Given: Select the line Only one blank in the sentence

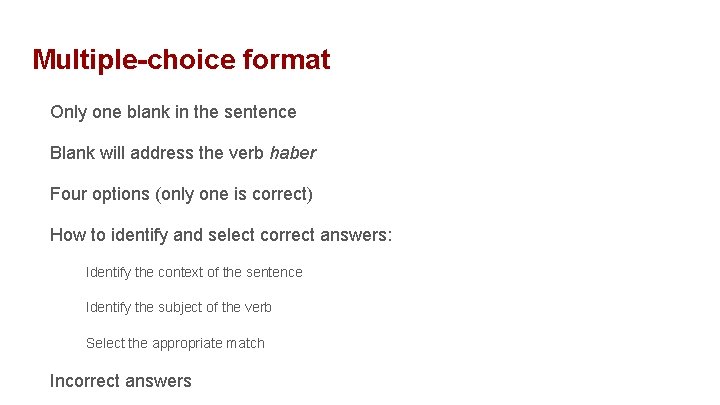Looking at the screenshot, I should click(x=173, y=112).
